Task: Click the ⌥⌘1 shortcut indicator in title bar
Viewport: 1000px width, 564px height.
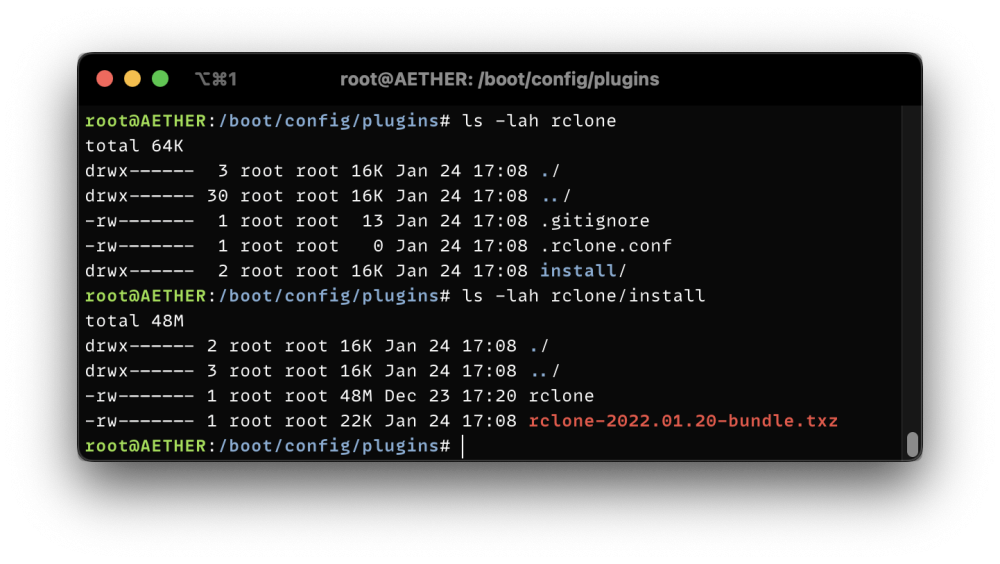Action: coord(216,79)
